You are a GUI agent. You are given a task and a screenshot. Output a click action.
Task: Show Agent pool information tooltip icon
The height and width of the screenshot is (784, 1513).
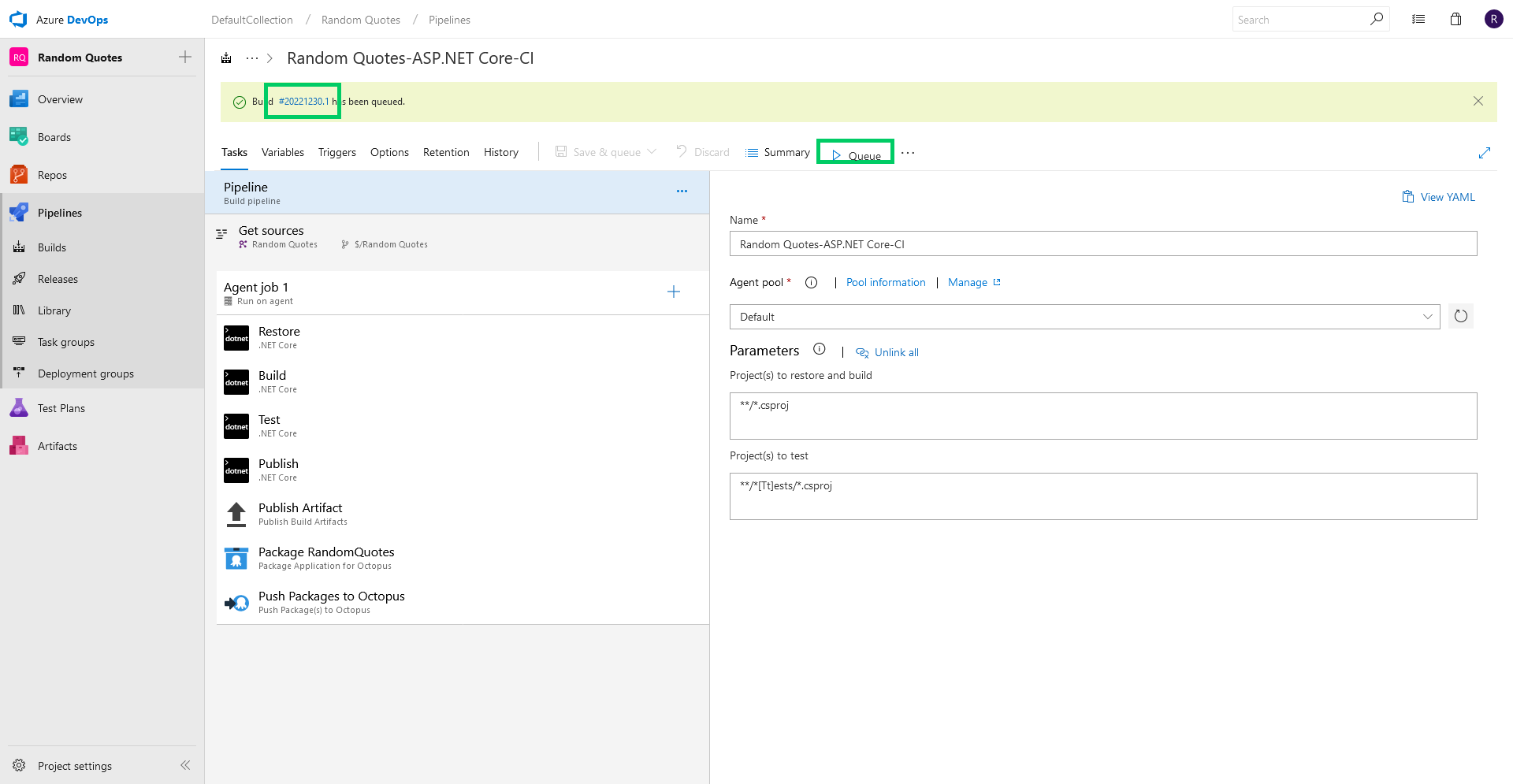(x=812, y=282)
